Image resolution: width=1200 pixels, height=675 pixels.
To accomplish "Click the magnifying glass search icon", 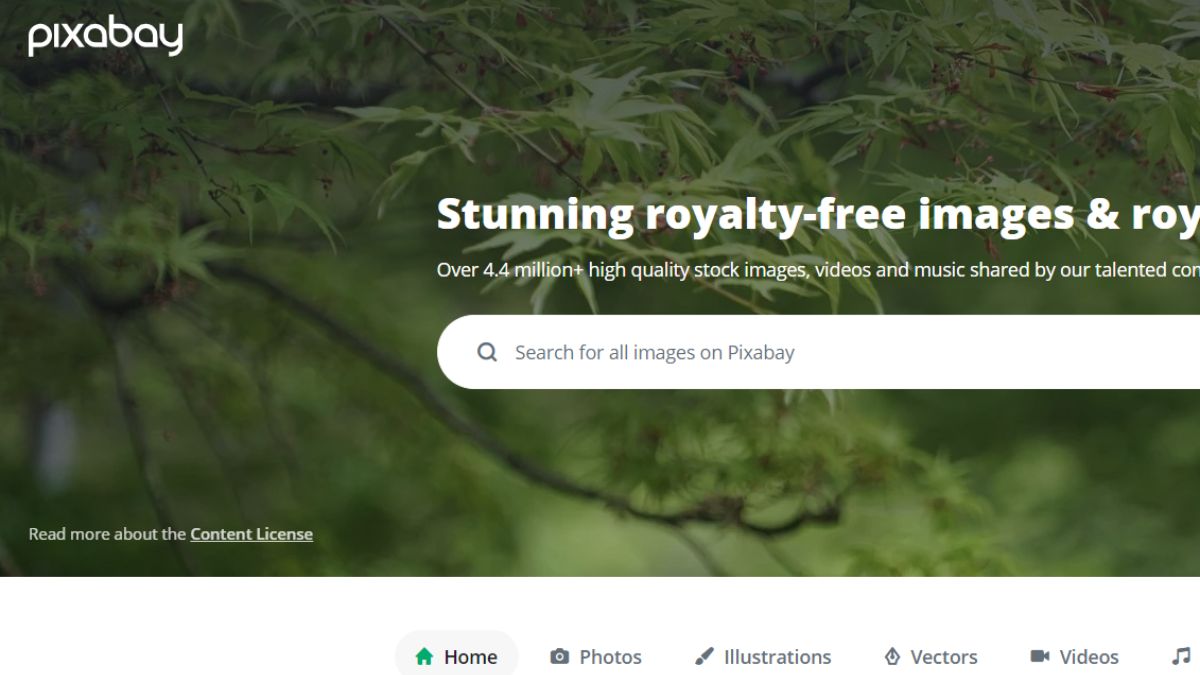I will pyautogui.click(x=487, y=352).
